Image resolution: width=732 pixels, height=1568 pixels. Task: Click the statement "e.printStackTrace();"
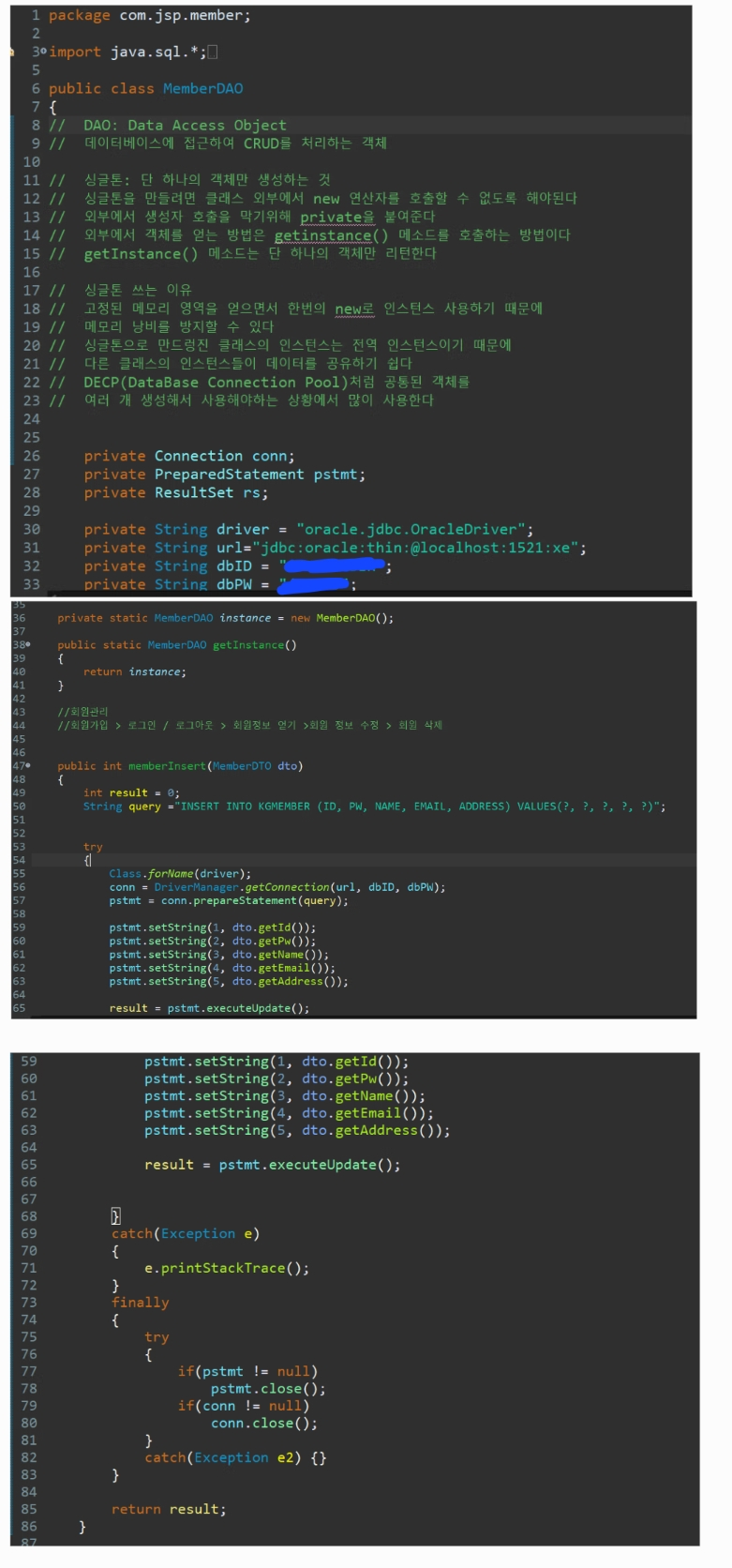(227, 1269)
